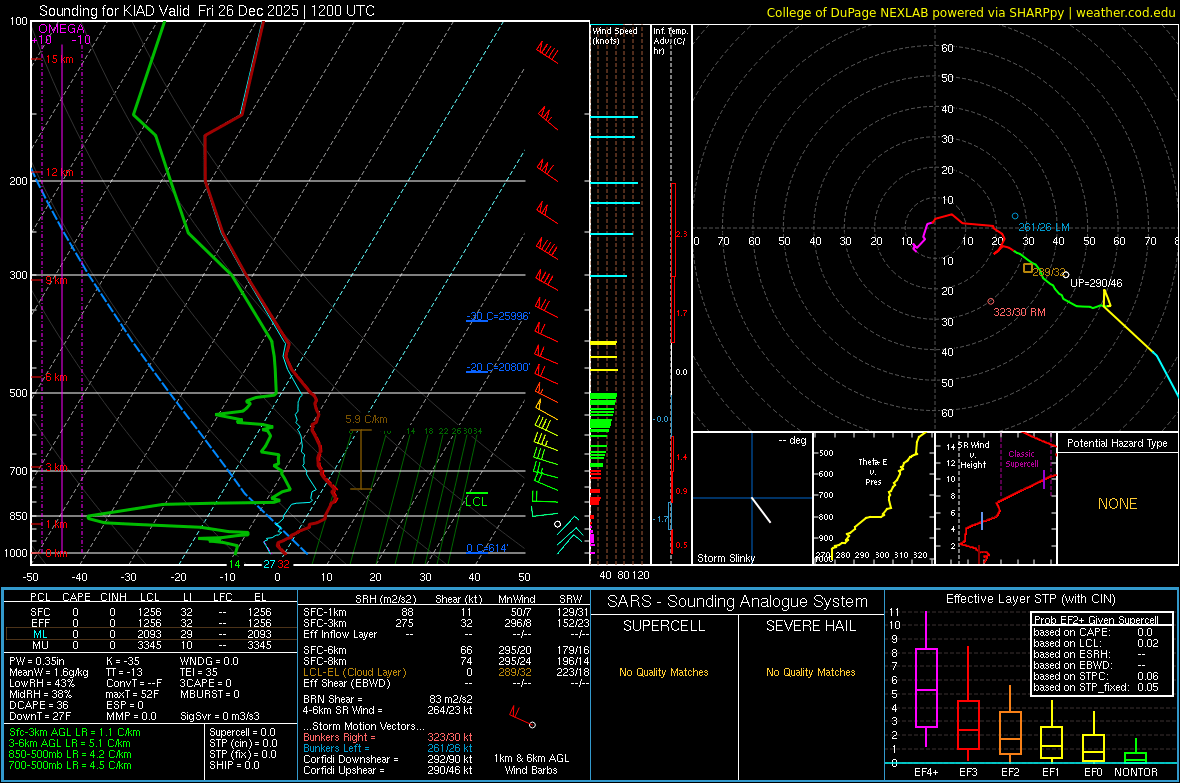Click the Bunkers left-mover blue circle on hodograph
Screen dimensions: 1180x783
[x=1014, y=216]
